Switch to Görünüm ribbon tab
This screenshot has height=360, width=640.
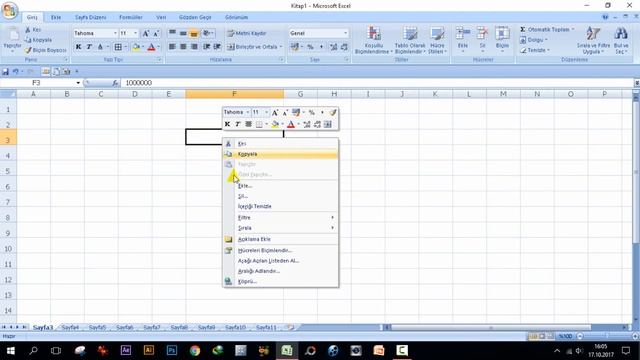[x=237, y=17]
